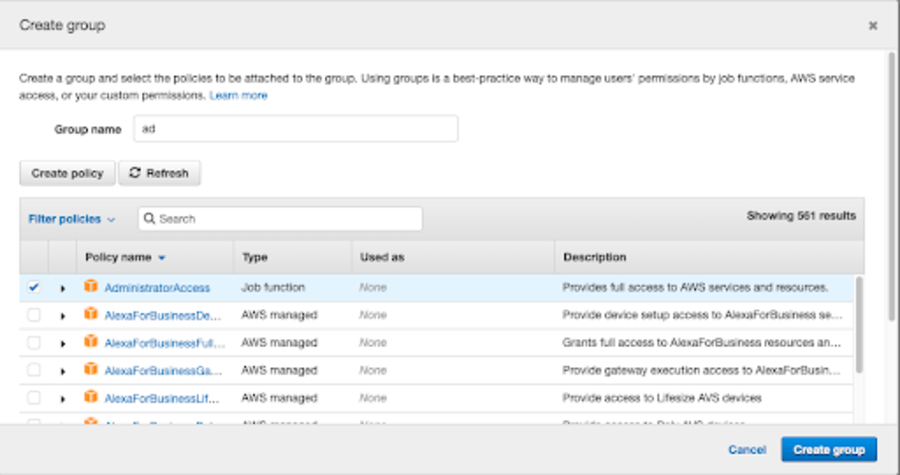This screenshot has height=475, width=900.
Task: Click 'Provide device setup access' description
Action: coord(702,315)
